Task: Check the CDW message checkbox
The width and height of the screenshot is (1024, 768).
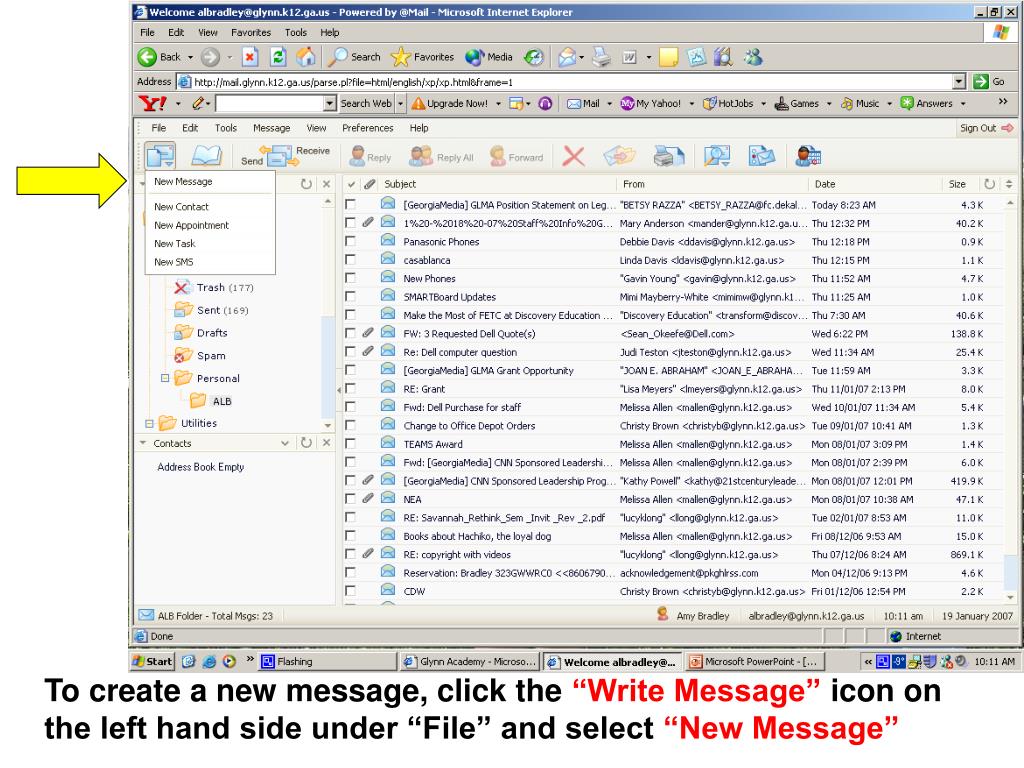Action: click(x=351, y=591)
